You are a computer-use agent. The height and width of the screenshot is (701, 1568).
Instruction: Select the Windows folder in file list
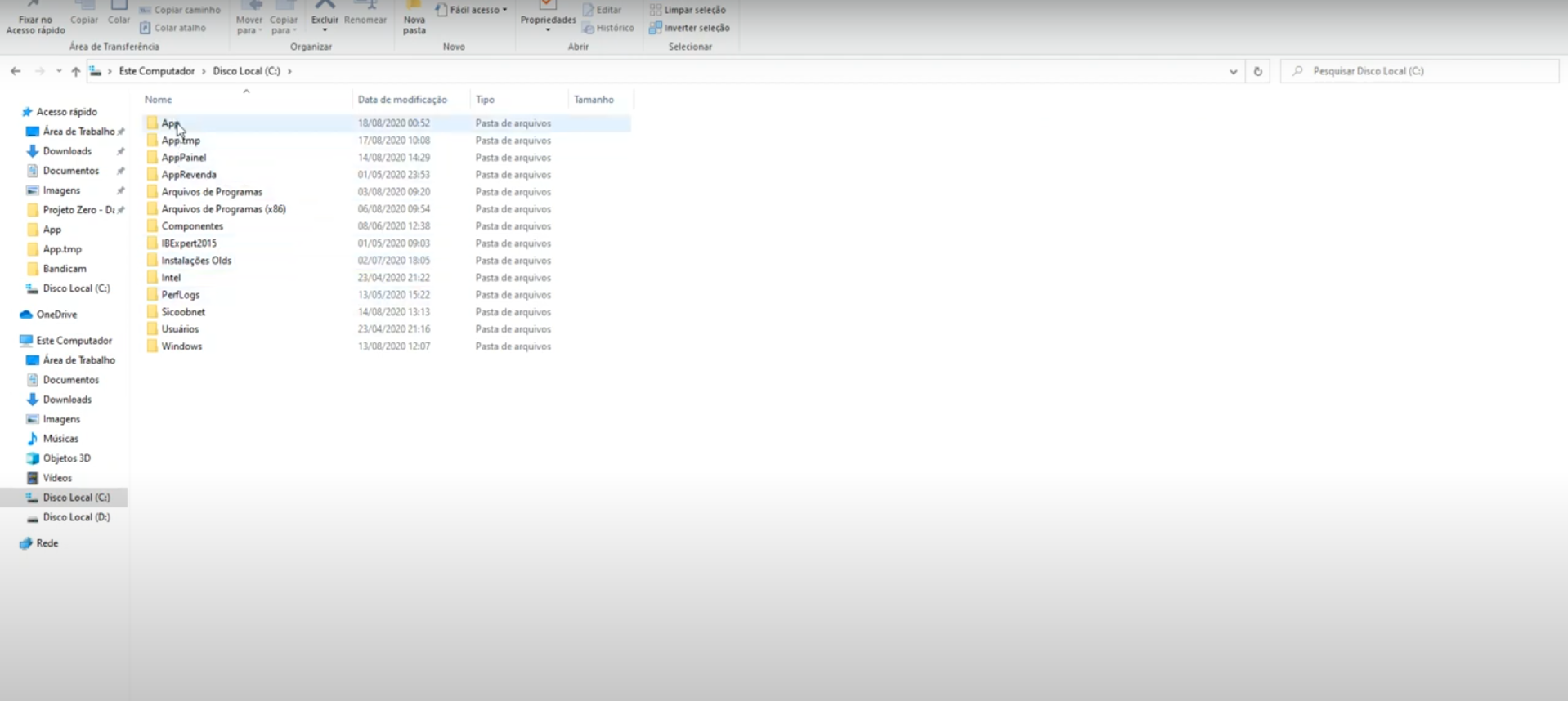181,346
